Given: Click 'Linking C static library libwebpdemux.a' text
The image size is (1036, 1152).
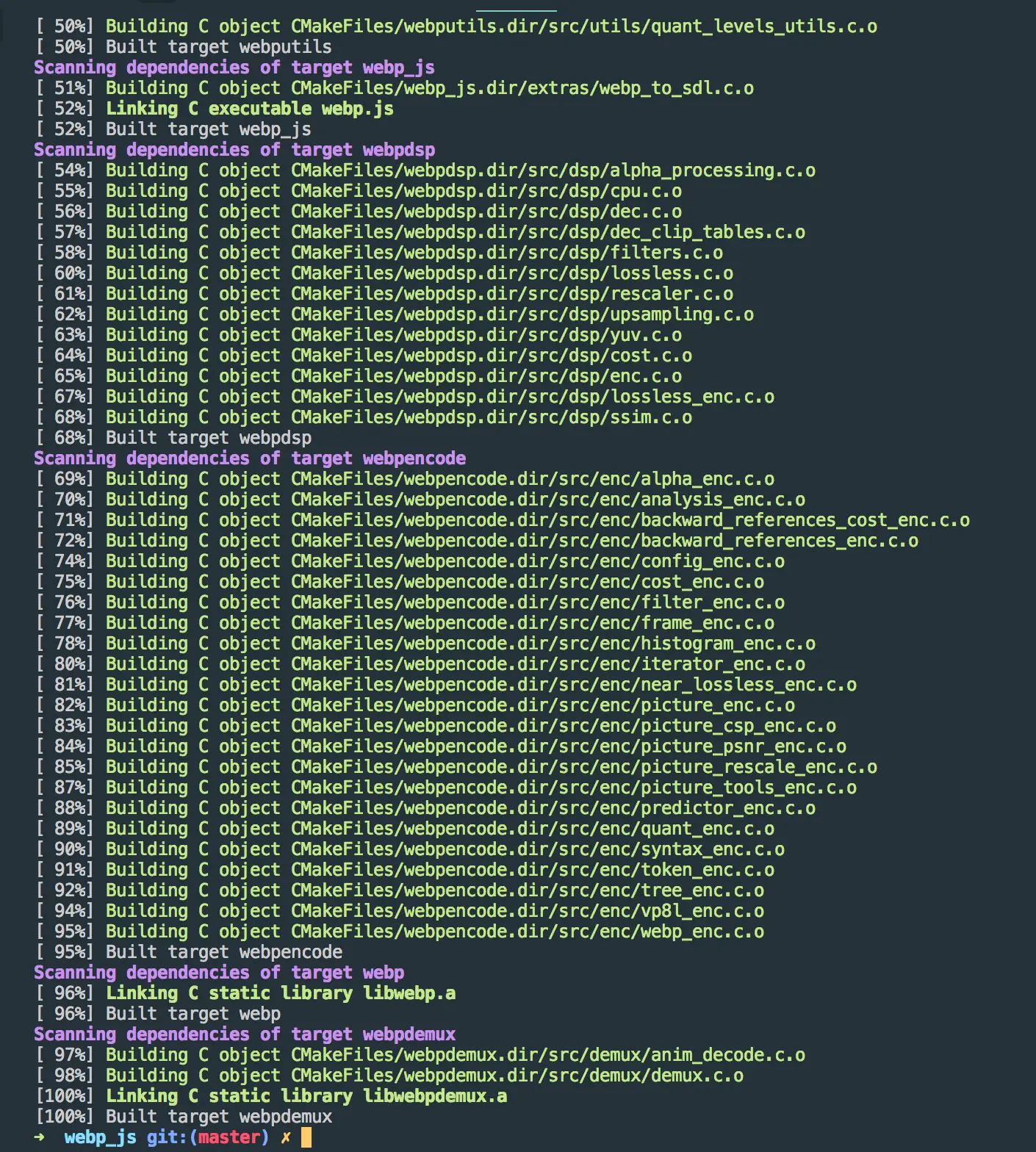Looking at the screenshot, I should click(306, 1096).
